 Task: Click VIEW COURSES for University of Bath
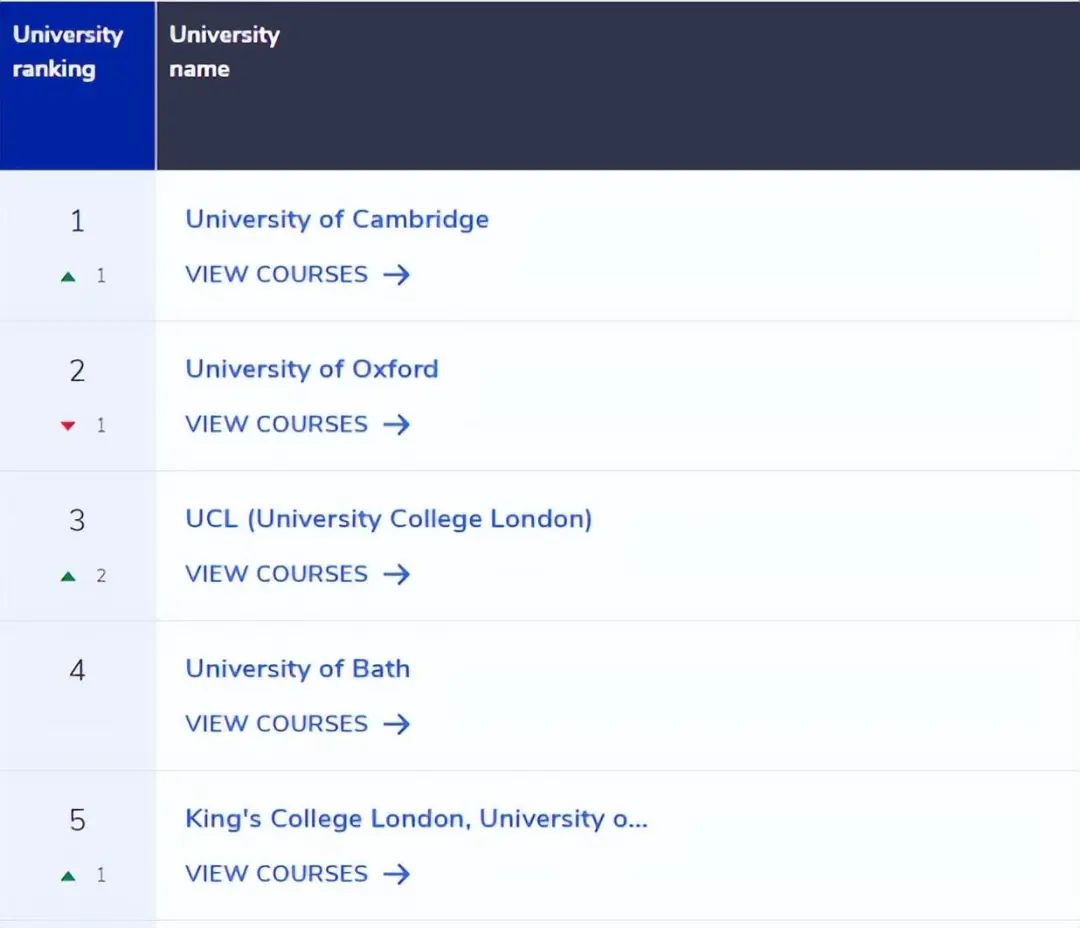[278, 724]
